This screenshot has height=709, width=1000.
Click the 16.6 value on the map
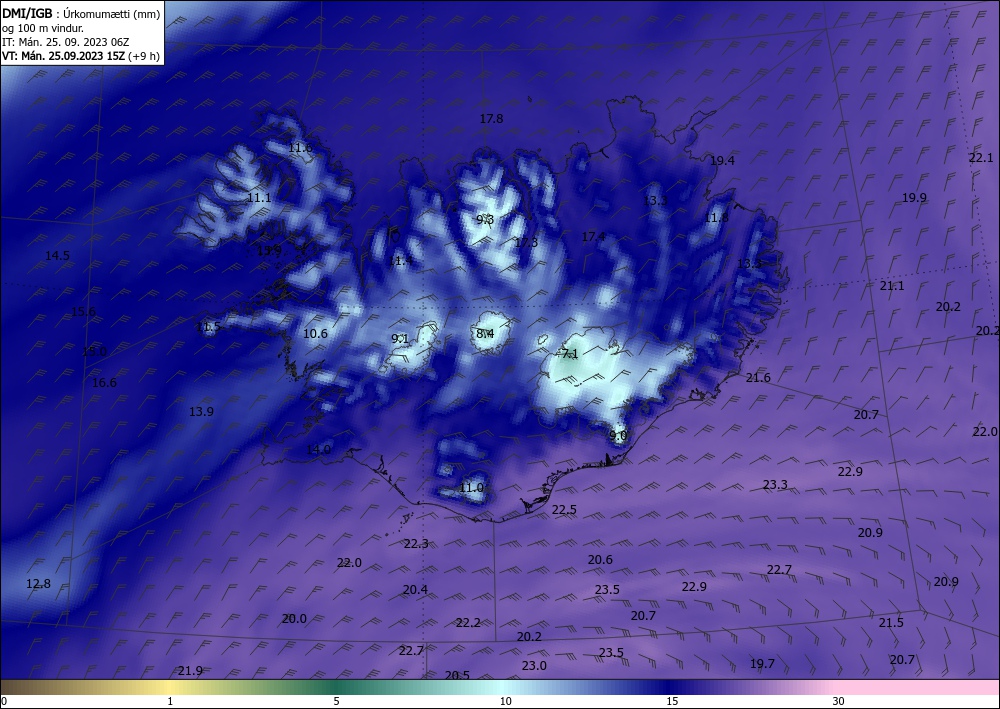click(x=104, y=383)
